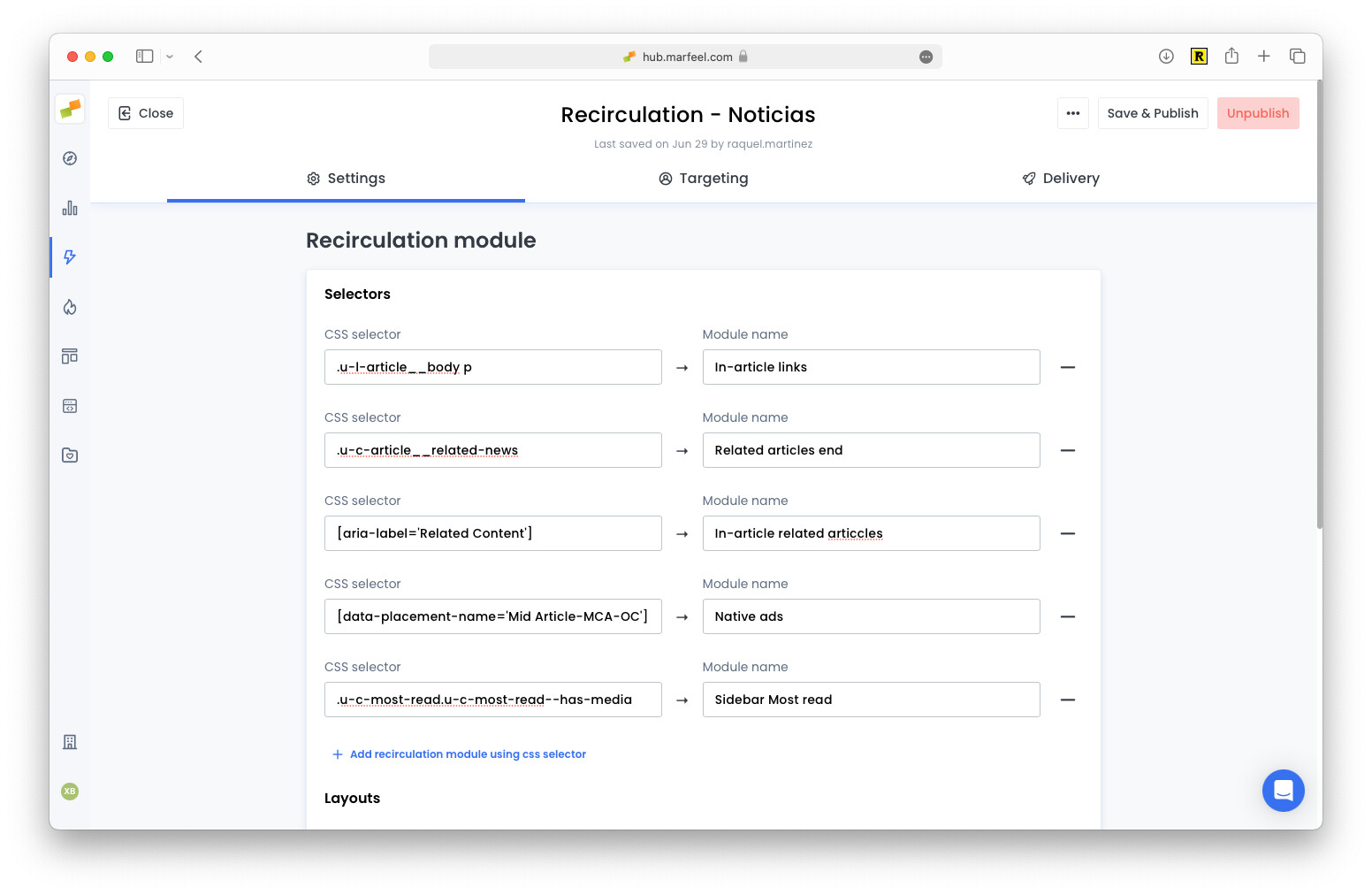The width and height of the screenshot is (1372, 895).
Task: Switch to the Targeting tab
Action: pos(704,178)
